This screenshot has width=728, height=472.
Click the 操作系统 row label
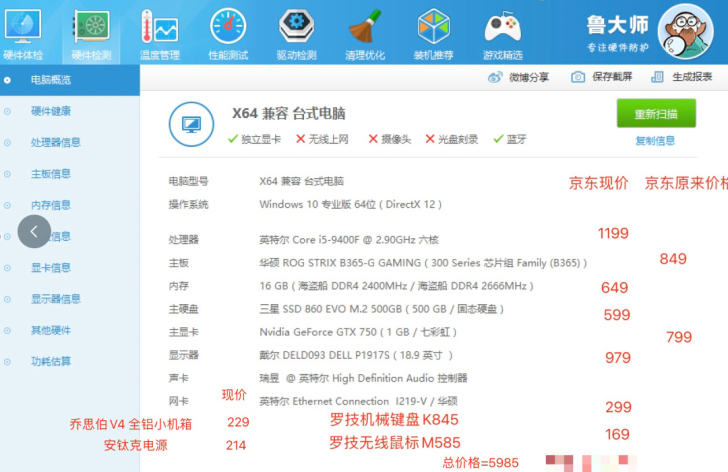tap(188, 204)
